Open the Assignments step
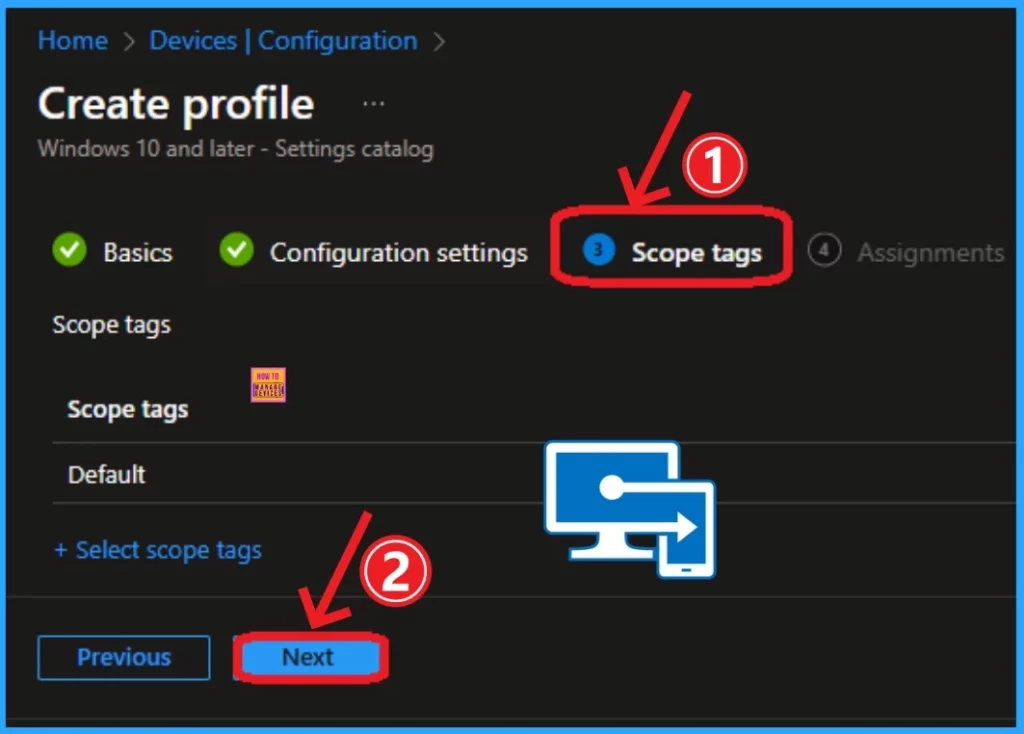Screen dimensions: 1024x734 (x=931, y=253)
